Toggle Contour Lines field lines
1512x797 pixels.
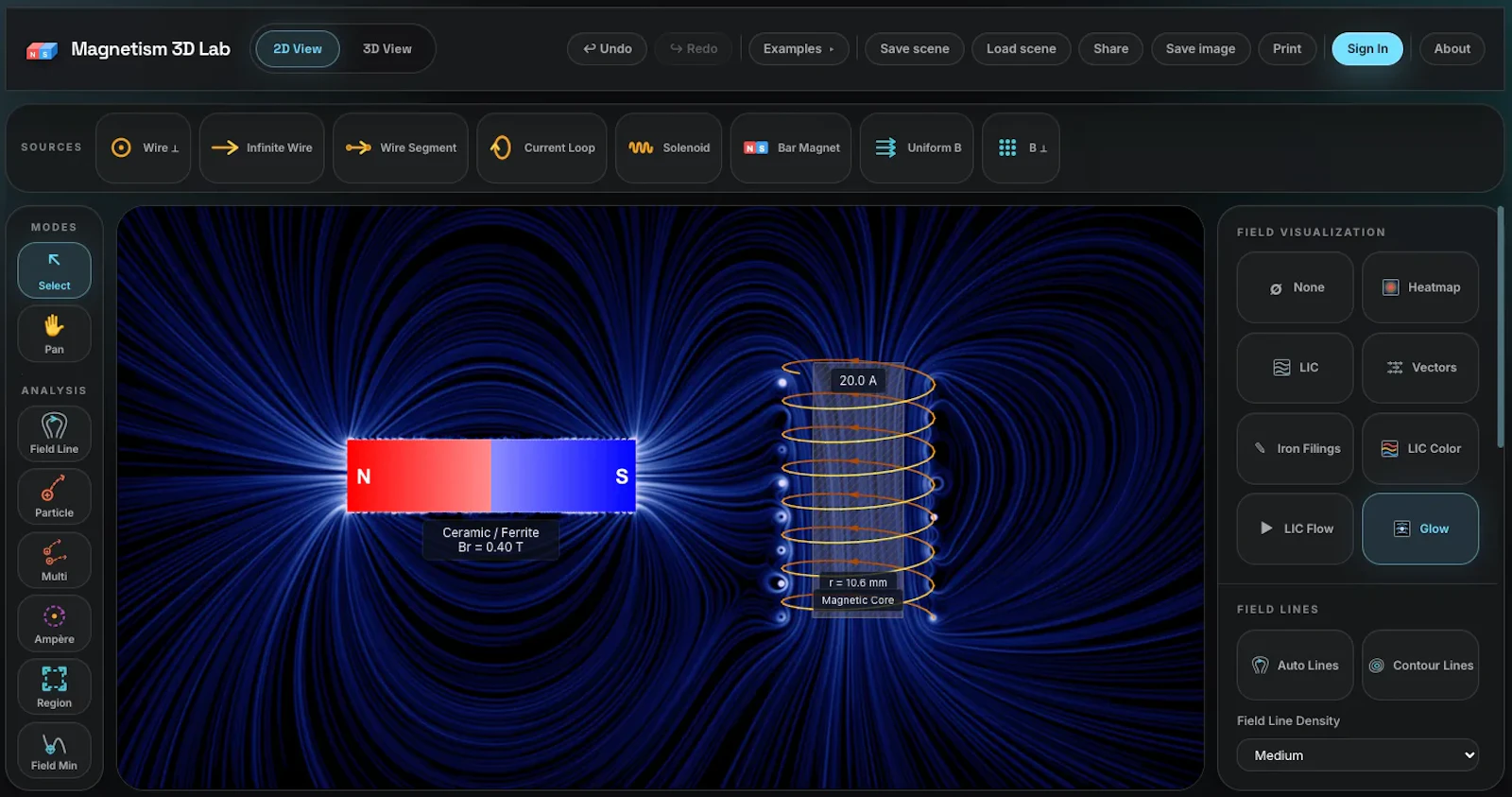[x=1420, y=666]
